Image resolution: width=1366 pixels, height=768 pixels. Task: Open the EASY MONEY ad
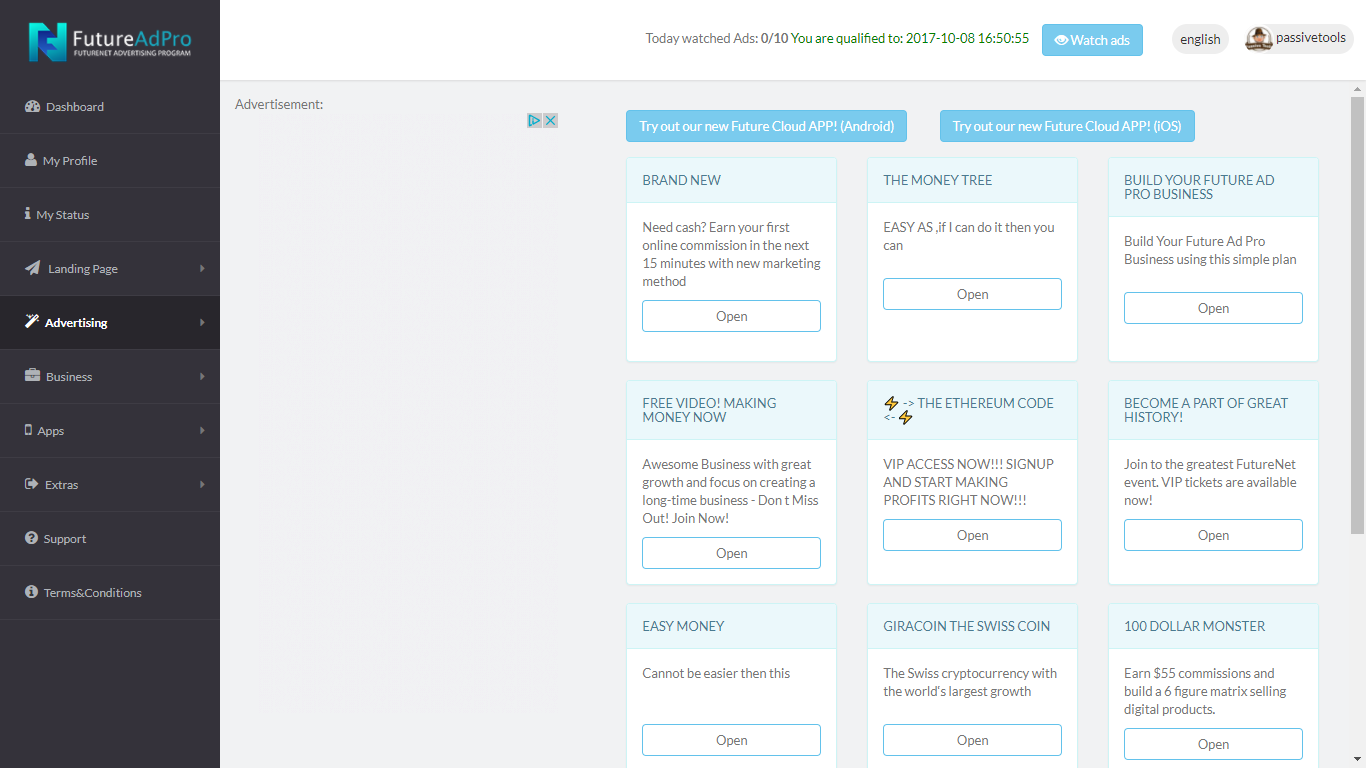tap(731, 740)
